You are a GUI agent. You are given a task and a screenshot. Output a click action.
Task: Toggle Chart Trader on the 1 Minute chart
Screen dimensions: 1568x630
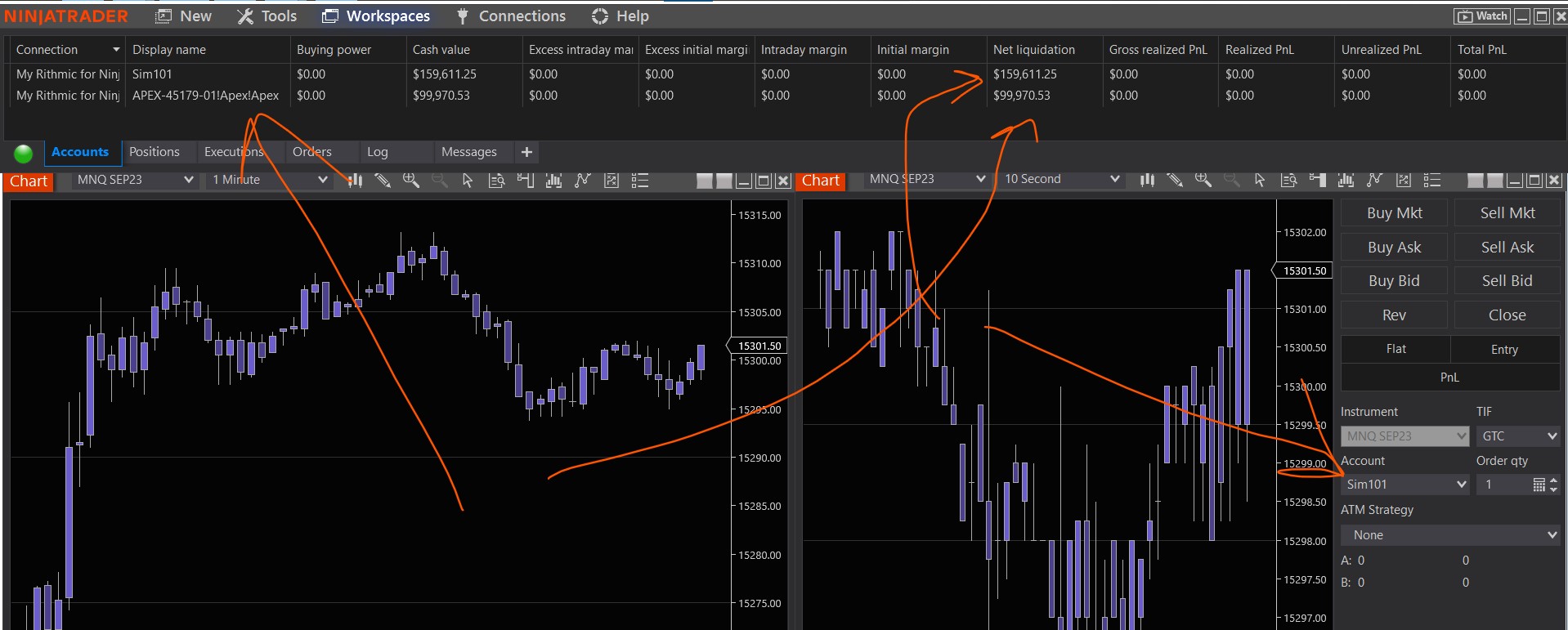pos(525,180)
